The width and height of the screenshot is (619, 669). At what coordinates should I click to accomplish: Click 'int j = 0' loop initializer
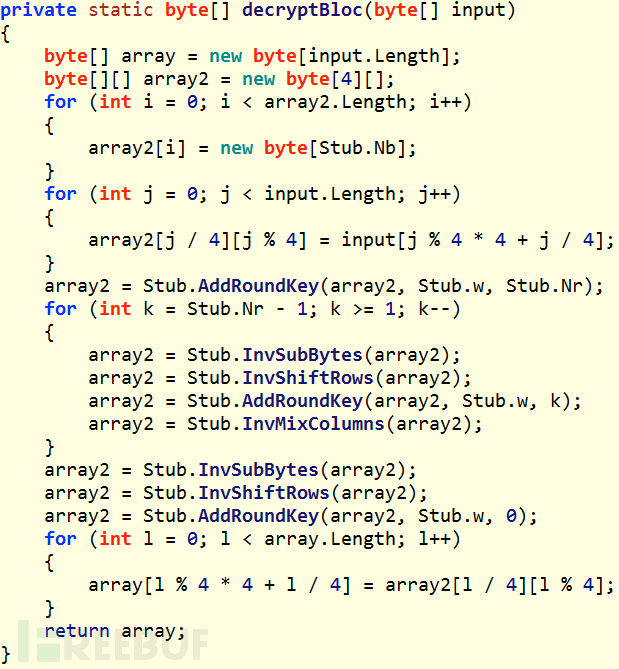pos(148,195)
